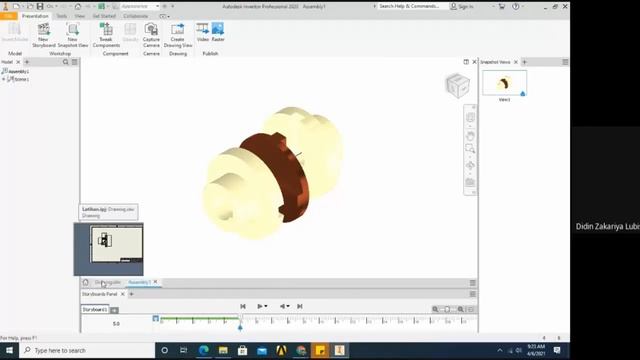This screenshot has height=360, width=640.
Task: Add a new Model browser panel tab
Action: point(27,62)
